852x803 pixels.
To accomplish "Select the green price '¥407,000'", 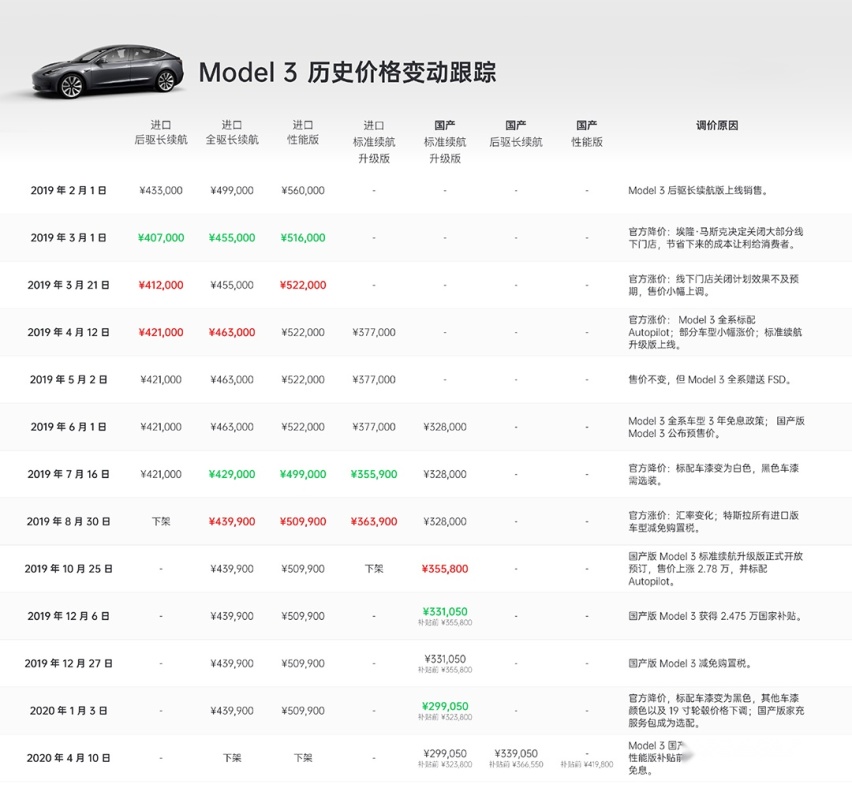I will point(161,238).
